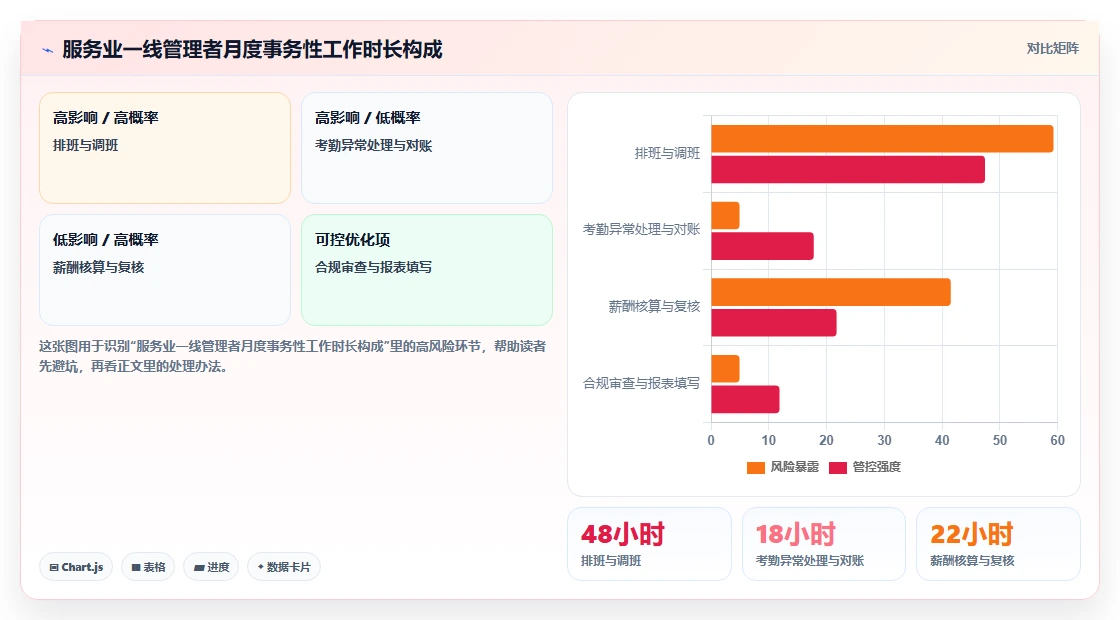Click the 进度 tag icon
The height and width of the screenshot is (620, 1120).
click(199, 568)
